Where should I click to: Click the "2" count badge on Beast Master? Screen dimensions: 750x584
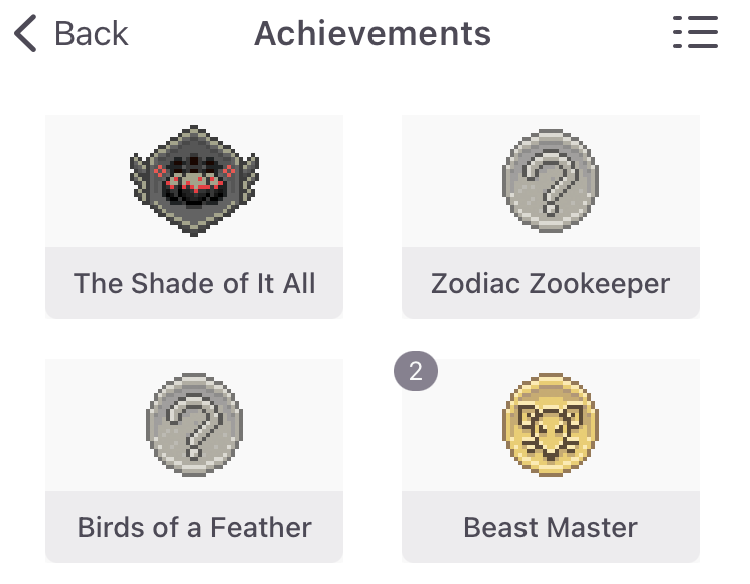(416, 373)
